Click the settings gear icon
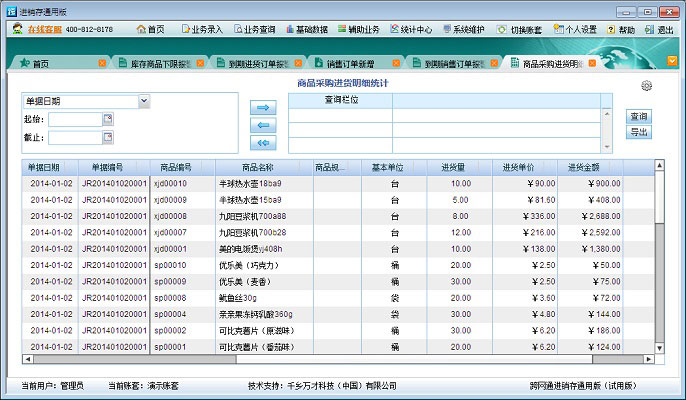Image resolution: width=686 pixels, height=400 pixels. pyautogui.click(x=647, y=86)
